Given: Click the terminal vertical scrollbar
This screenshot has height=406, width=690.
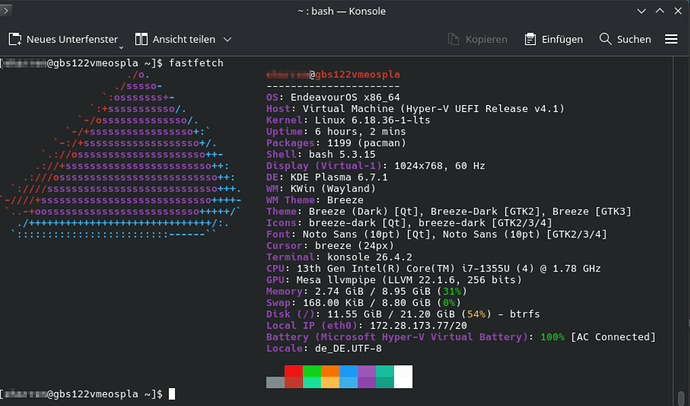Looking at the screenshot, I should coord(681,231).
